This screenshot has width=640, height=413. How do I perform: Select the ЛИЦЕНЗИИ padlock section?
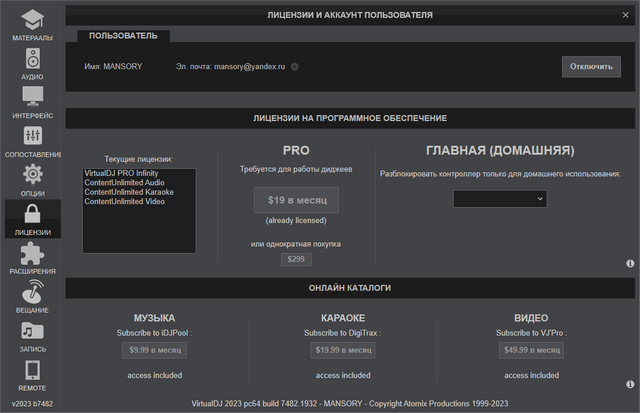[32, 219]
